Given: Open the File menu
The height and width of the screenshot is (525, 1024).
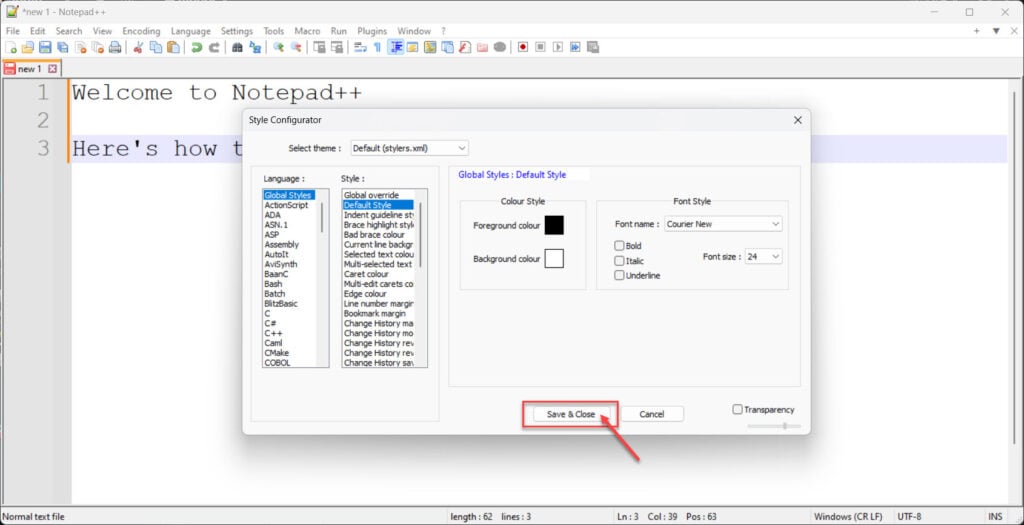Looking at the screenshot, I should [12, 31].
